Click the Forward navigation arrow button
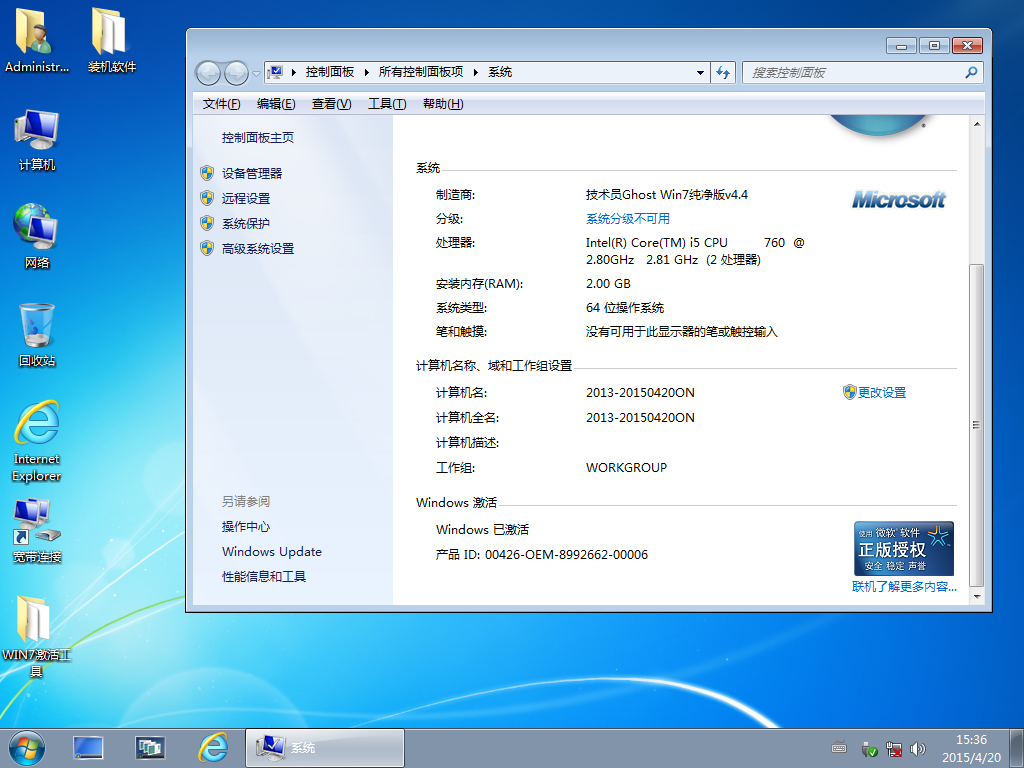 236,73
